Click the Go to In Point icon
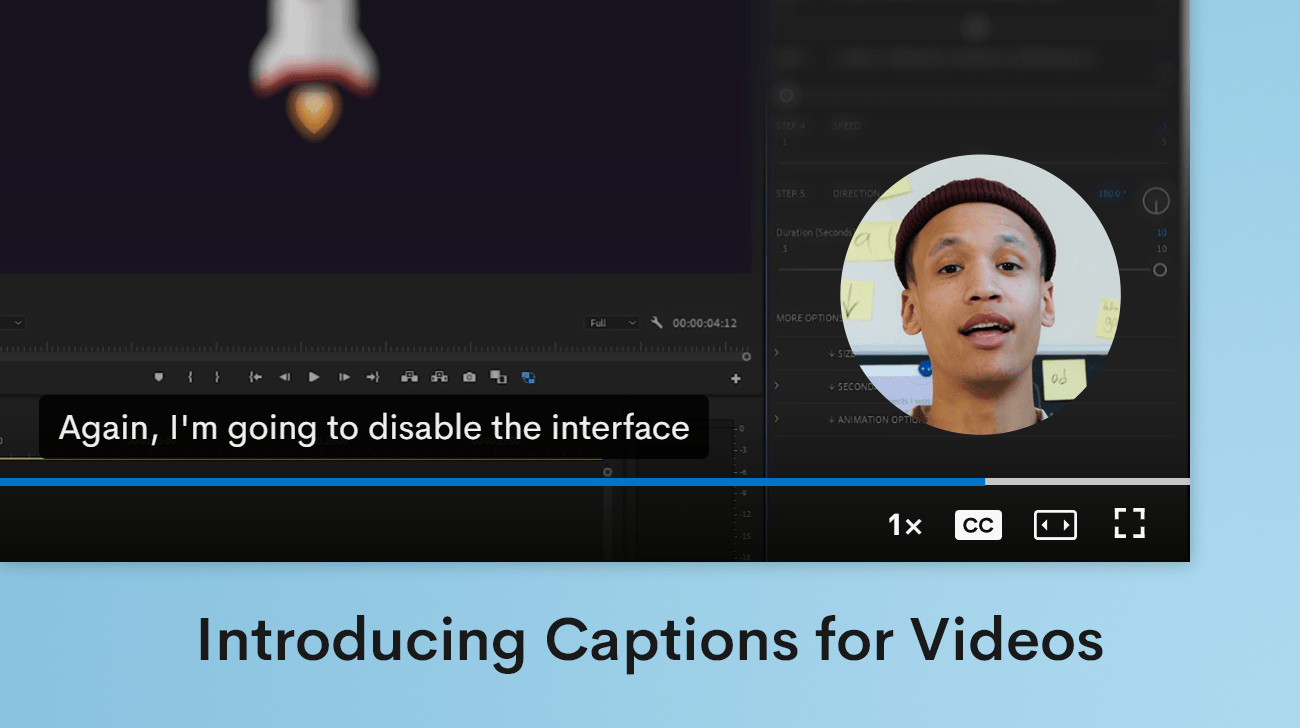The width and height of the screenshot is (1300, 728). pos(257,378)
